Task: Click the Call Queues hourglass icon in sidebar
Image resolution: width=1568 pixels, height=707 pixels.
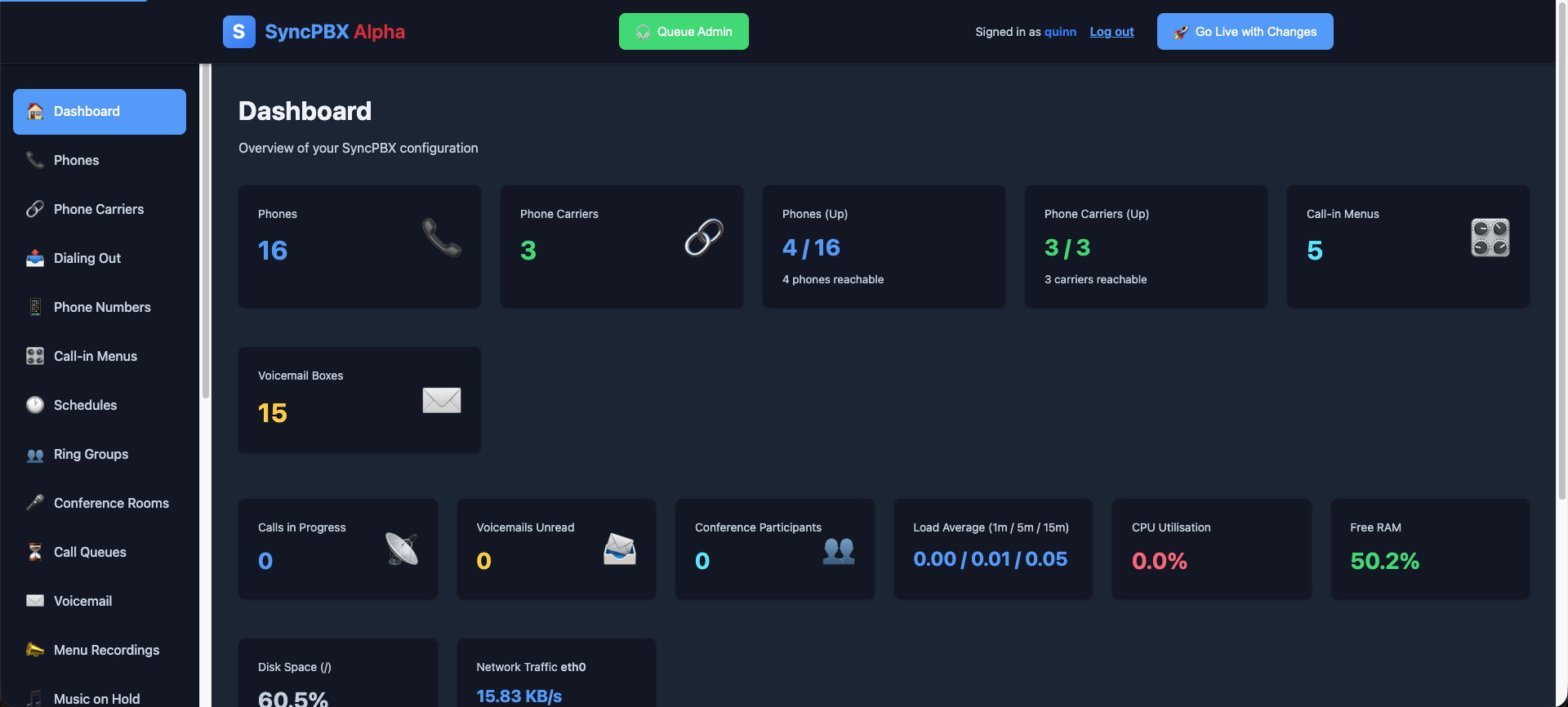Action: pyautogui.click(x=35, y=552)
